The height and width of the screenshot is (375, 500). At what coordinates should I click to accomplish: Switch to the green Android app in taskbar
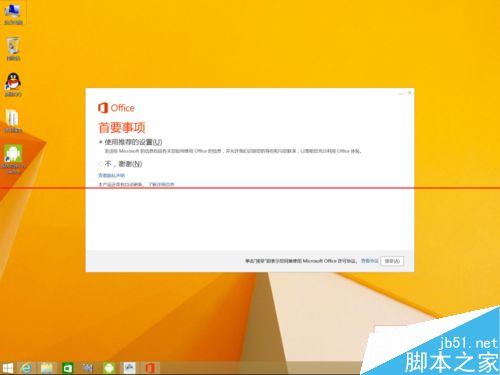click(109, 368)
